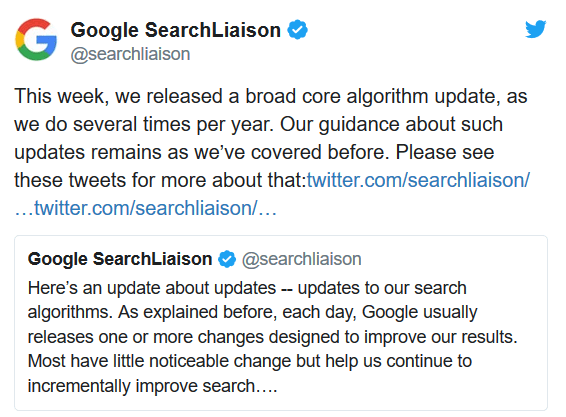Viewport: 566px width, 417px height.
Task: Open Twitter via the blue bird icon
Action: 536,29
